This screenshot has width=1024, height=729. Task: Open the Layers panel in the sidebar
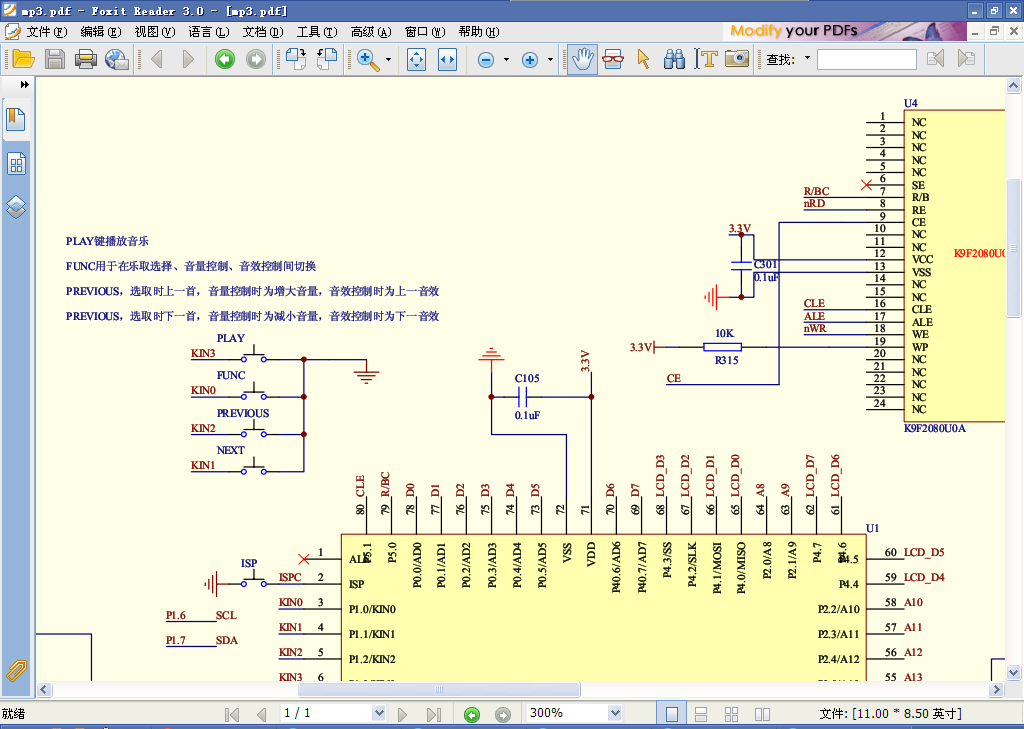(16, 207)
